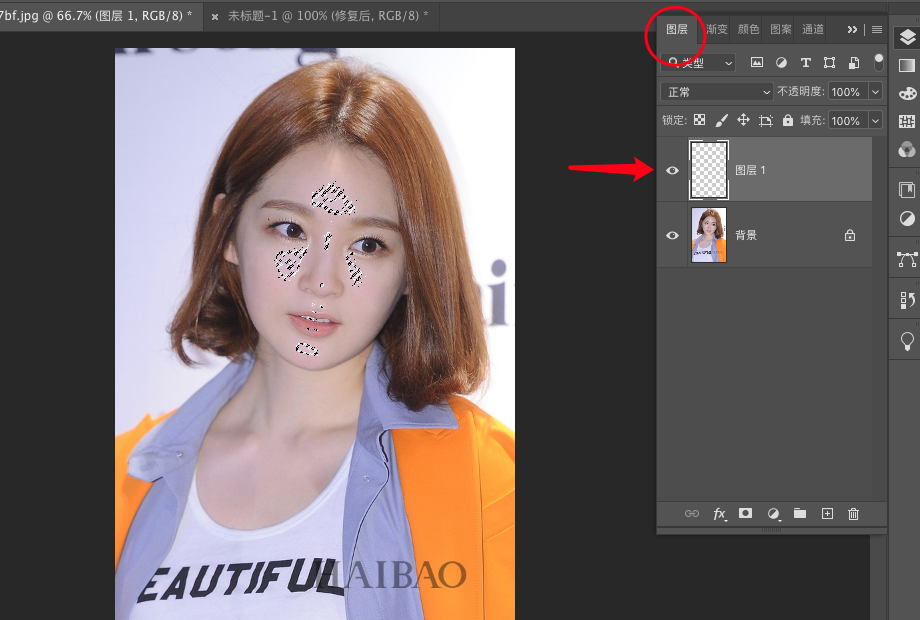The height and width of the screenshot is (620, 920).
Task: Open the blend mode 正常 dropdown
Action: pos(717,92)
